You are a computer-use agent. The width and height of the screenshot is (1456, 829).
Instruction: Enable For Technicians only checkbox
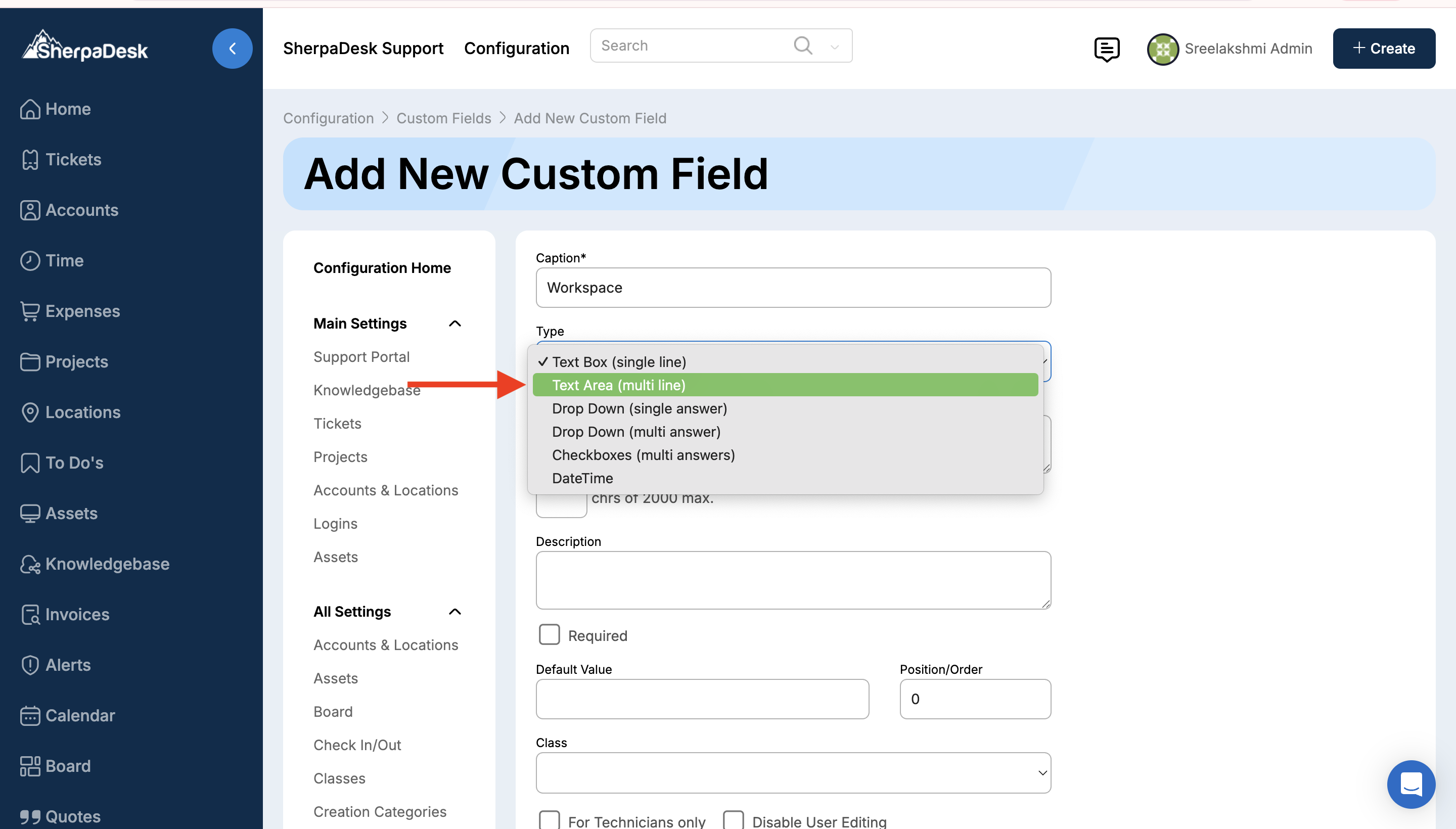pos(550,820)
